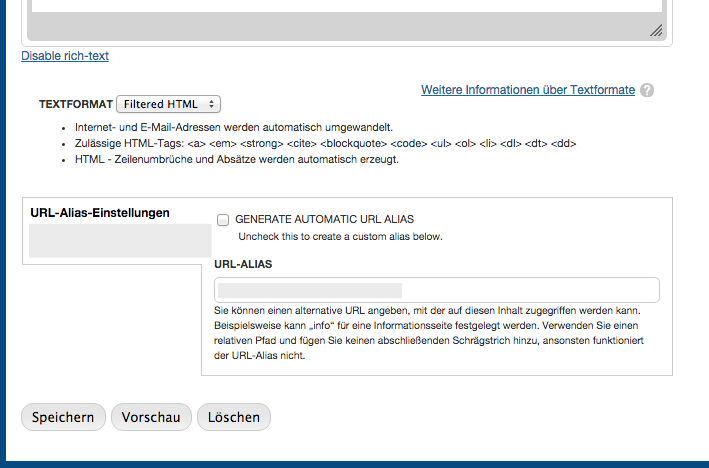Open 'Weitere Informationen über Textformate' link
Screen dimensions: 709x468
(527, 90)
